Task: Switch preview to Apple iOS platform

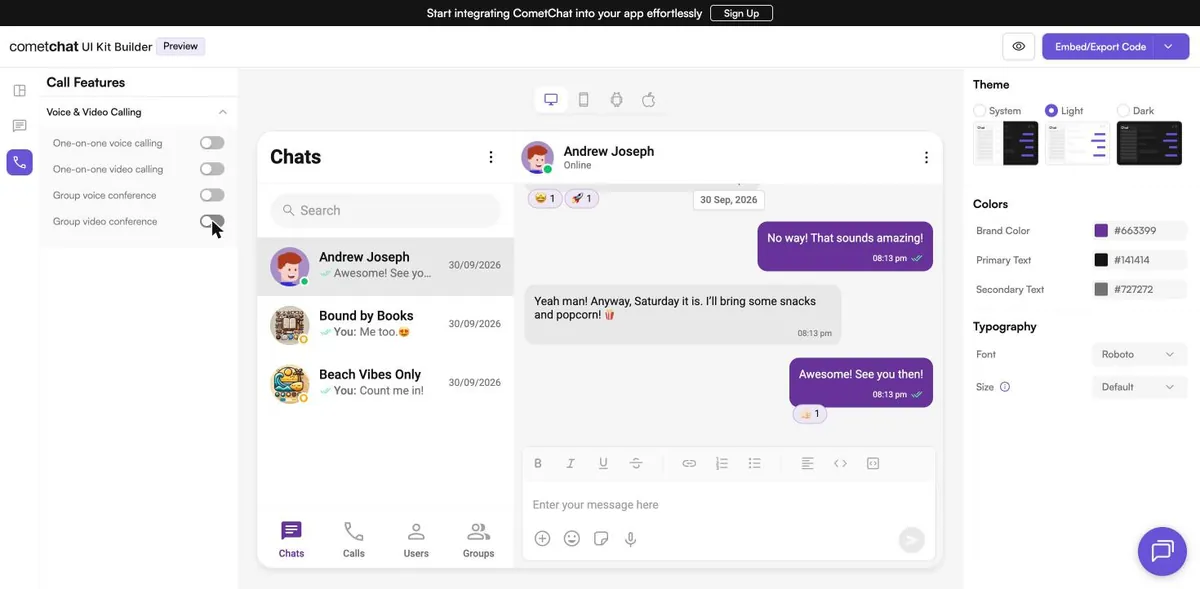Action: [x=649, y=99]
